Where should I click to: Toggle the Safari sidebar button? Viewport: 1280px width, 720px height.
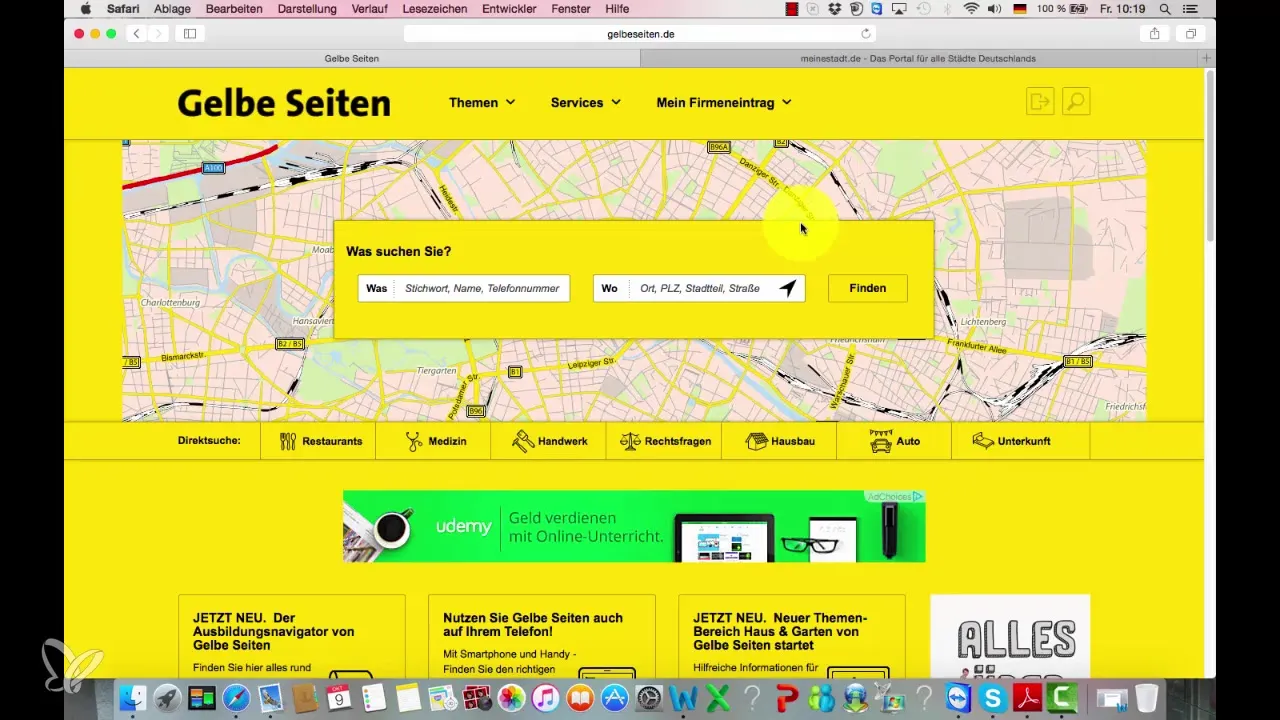[189, 34]
